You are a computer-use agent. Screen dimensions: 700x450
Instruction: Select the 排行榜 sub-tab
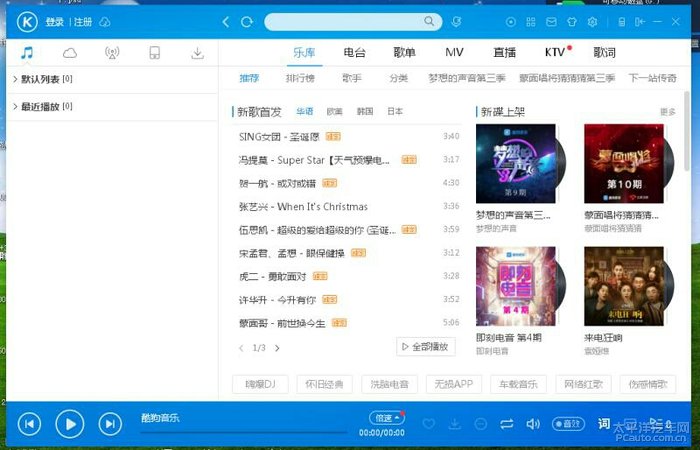pos(300,78)
